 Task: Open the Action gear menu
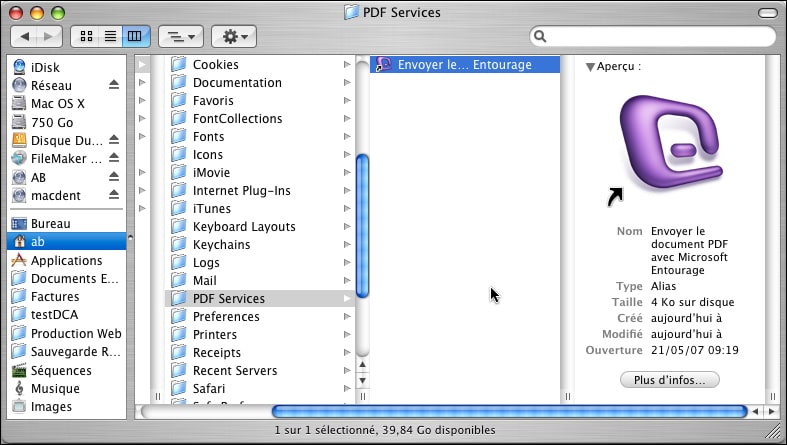tap(234, 36)
